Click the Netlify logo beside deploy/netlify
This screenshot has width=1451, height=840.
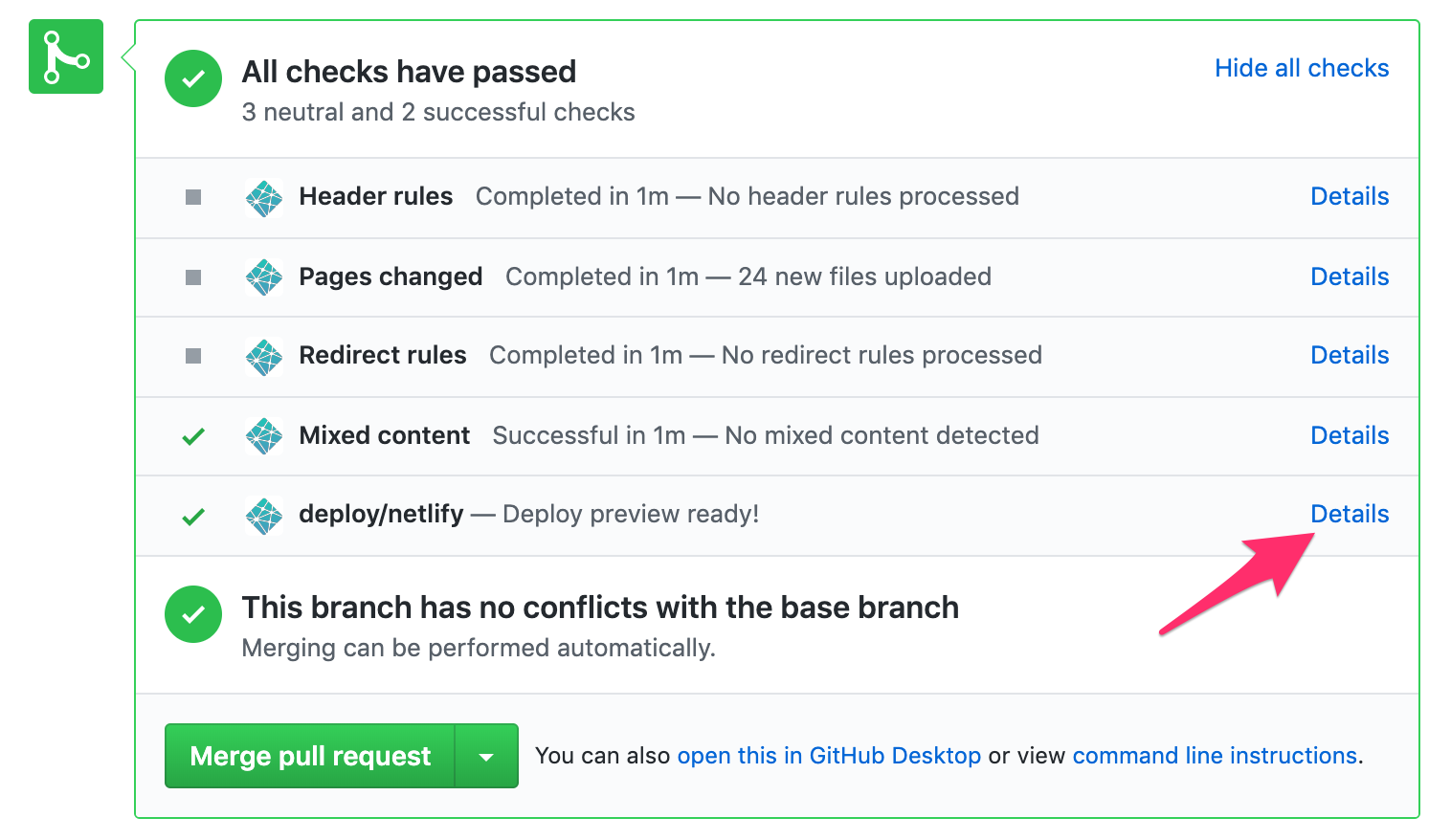264,516
